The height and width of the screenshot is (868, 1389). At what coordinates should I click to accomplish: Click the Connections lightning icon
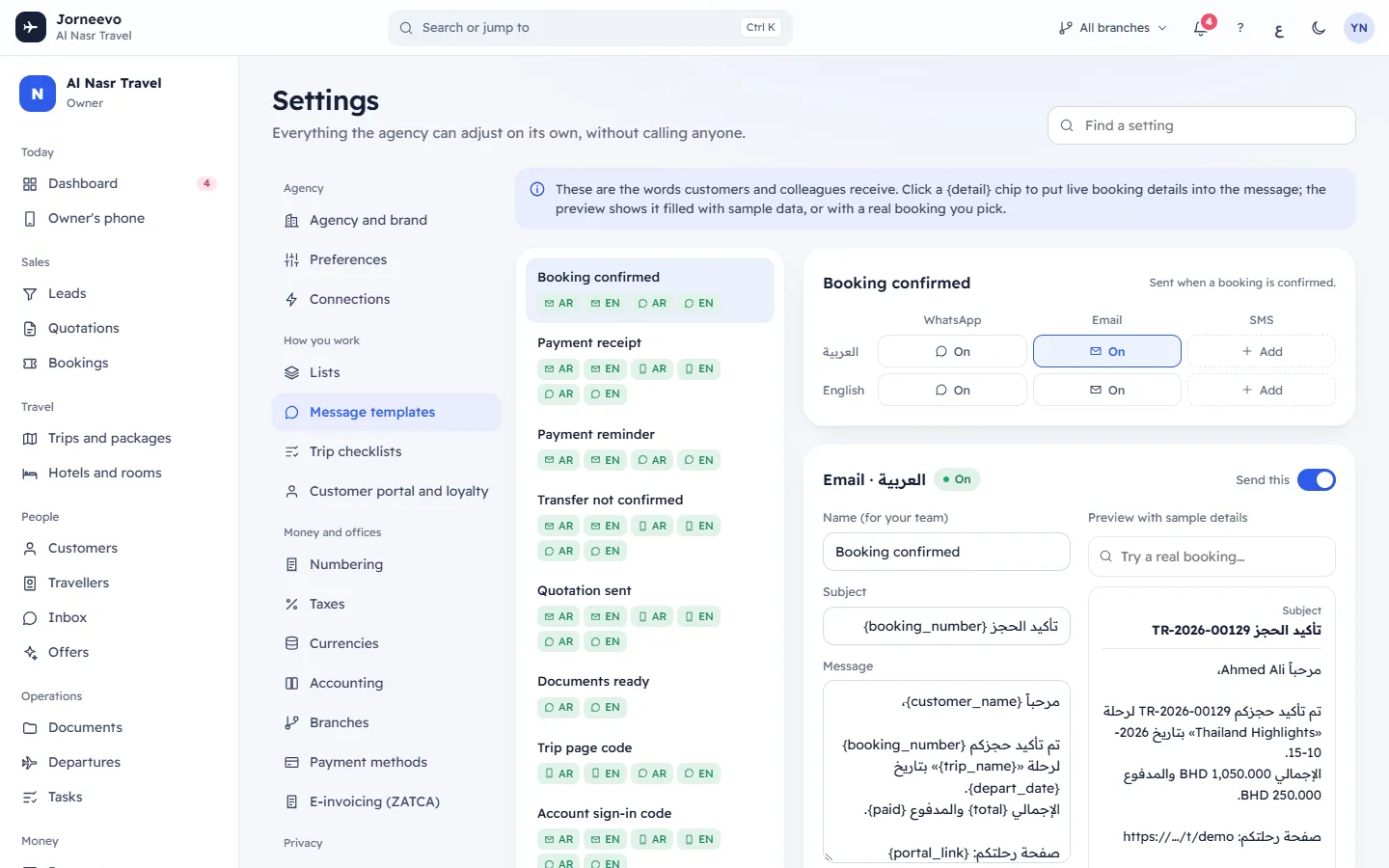coord(291,300)
